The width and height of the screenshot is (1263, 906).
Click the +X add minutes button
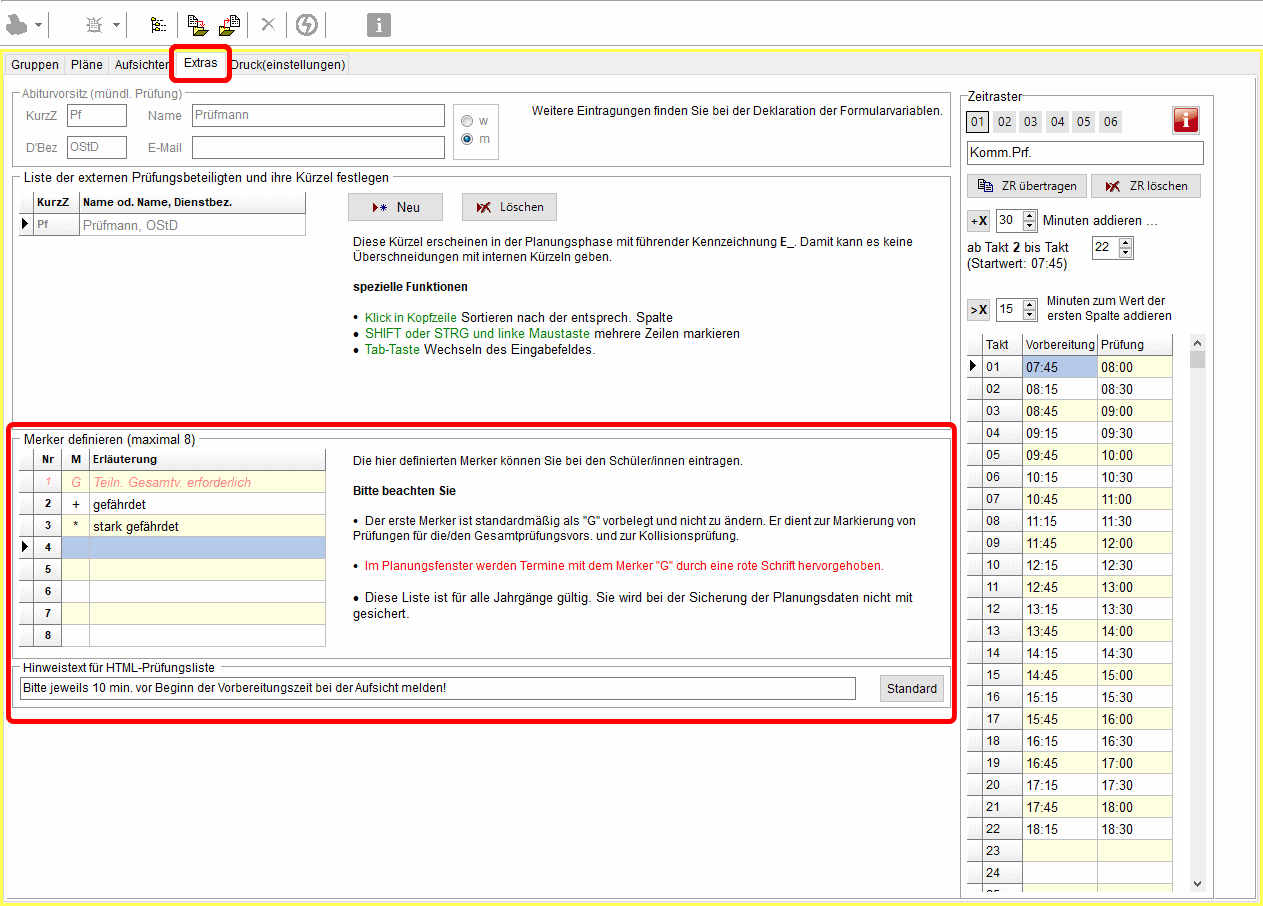[x=978, y=221]
